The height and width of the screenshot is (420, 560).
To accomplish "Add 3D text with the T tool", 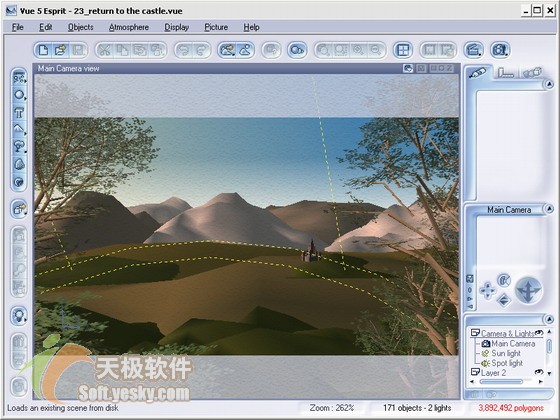I will pyautogui.click(x=19, y=113).
